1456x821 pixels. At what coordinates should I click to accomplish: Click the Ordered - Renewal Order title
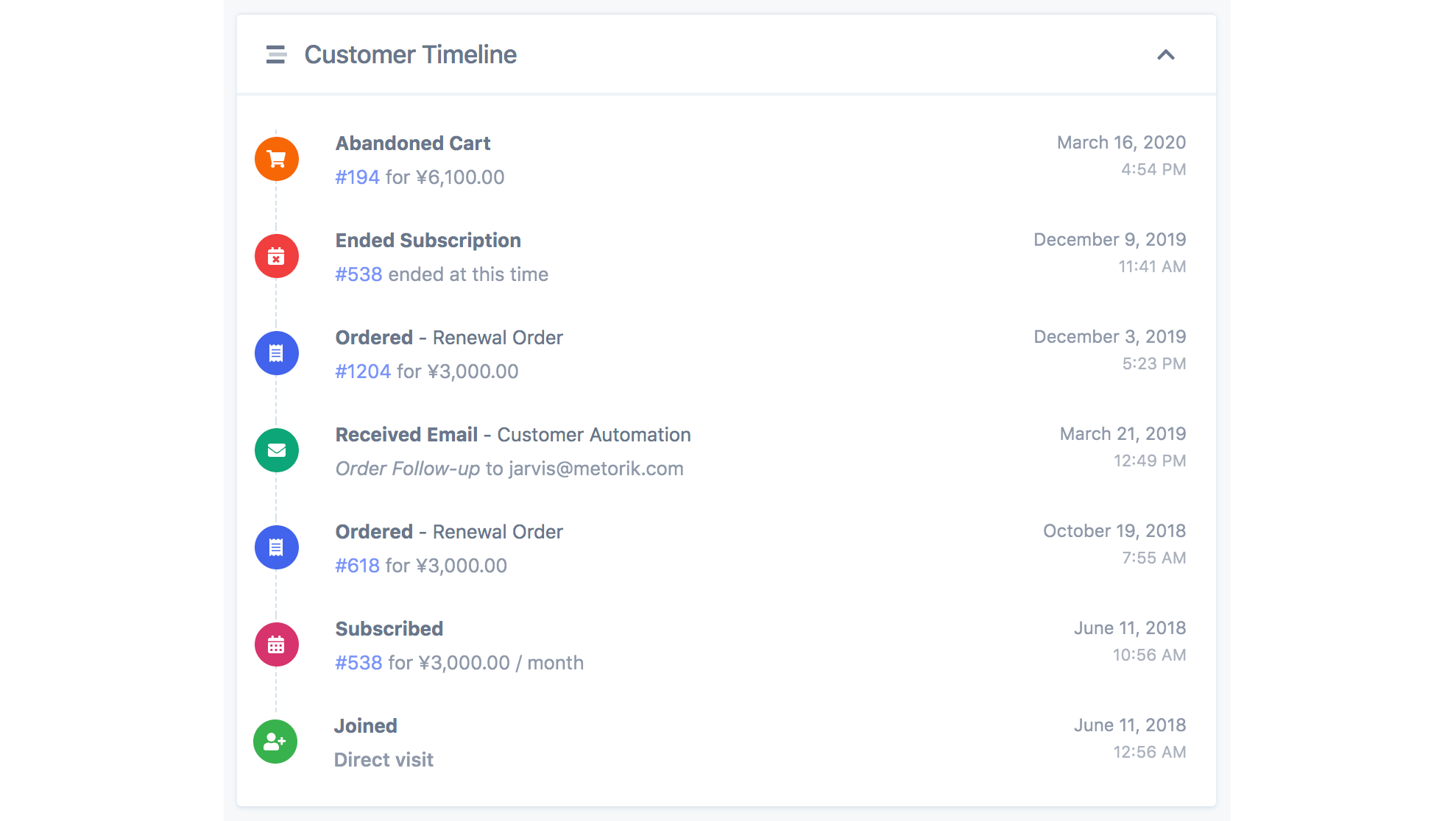click(x=449, y=337)
